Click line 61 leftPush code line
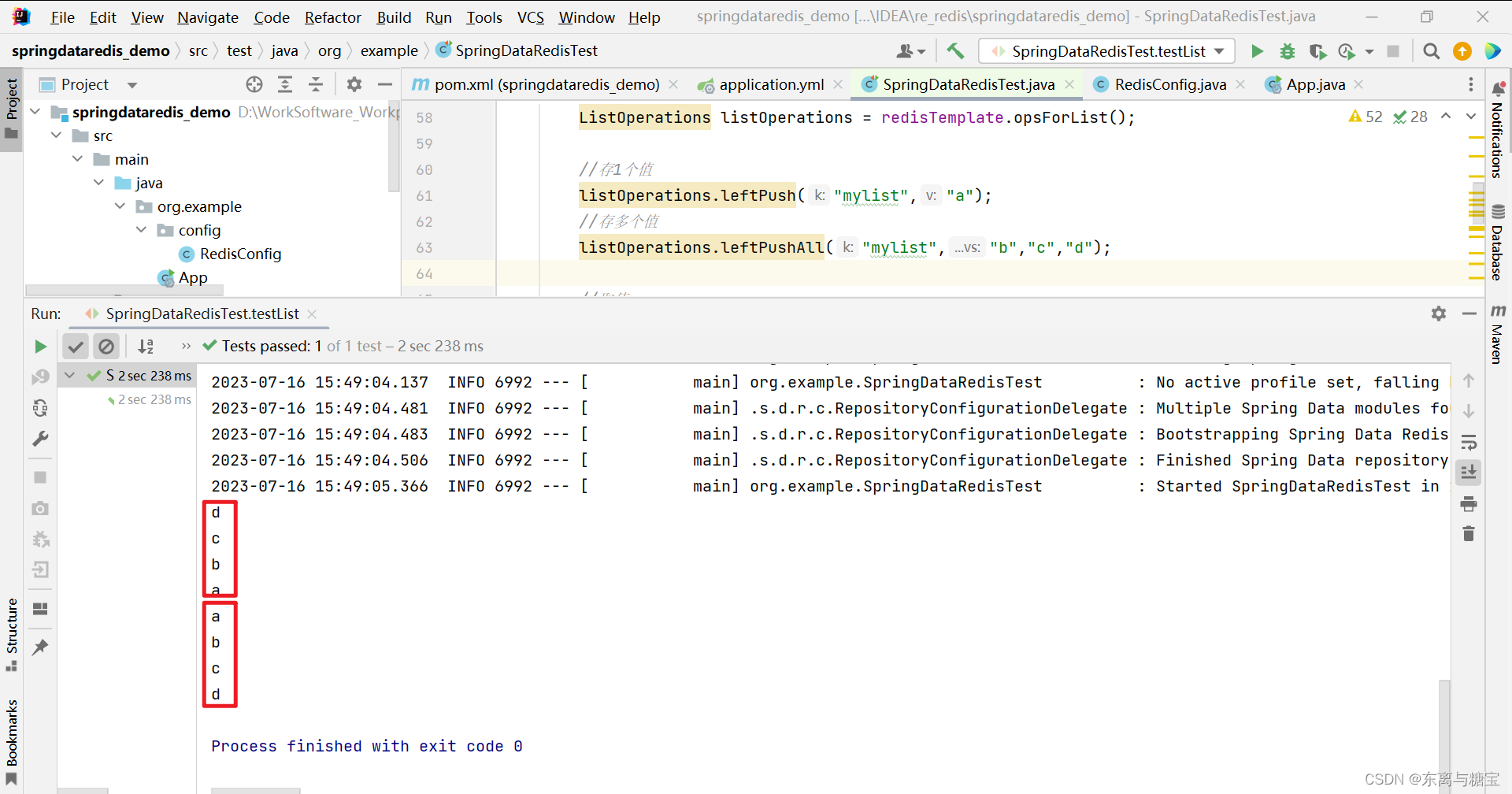1512x794 pixels. click(785, 195)
